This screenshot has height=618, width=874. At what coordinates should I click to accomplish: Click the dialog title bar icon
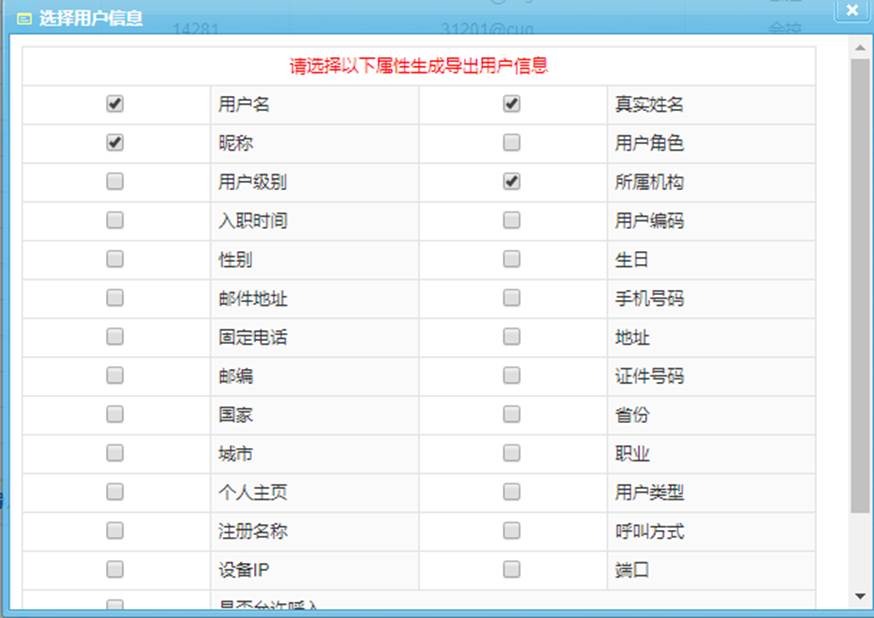[x=24, y=18]
